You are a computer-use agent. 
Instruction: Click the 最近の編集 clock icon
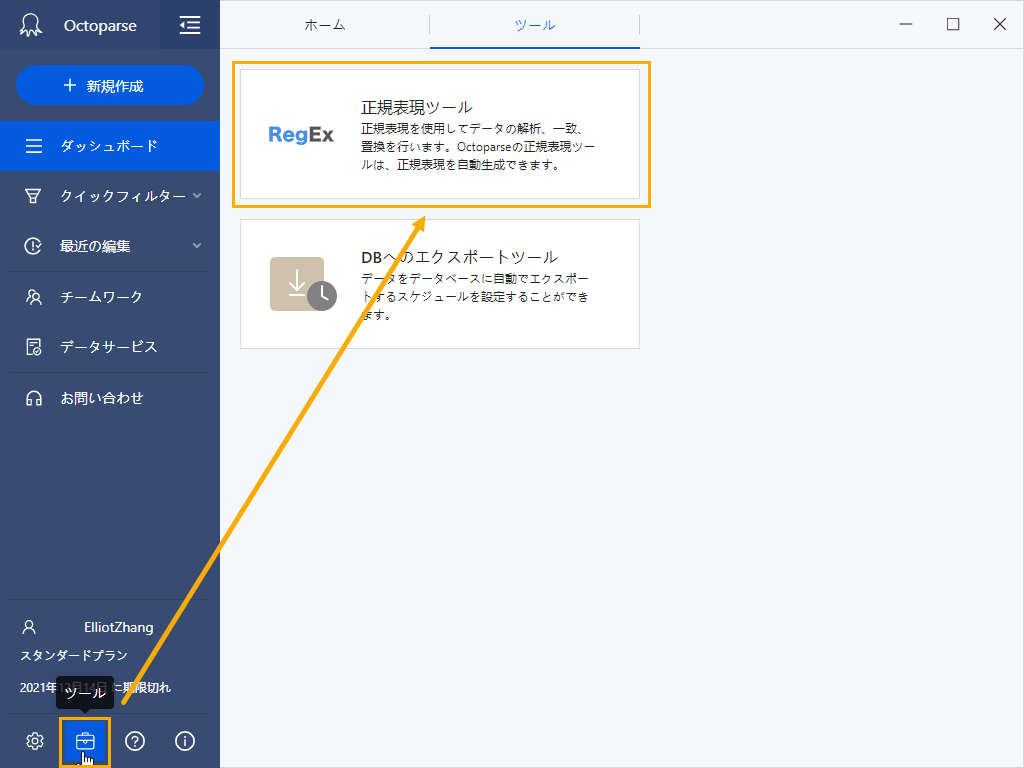pyautogui.click(x=33, y=246)
